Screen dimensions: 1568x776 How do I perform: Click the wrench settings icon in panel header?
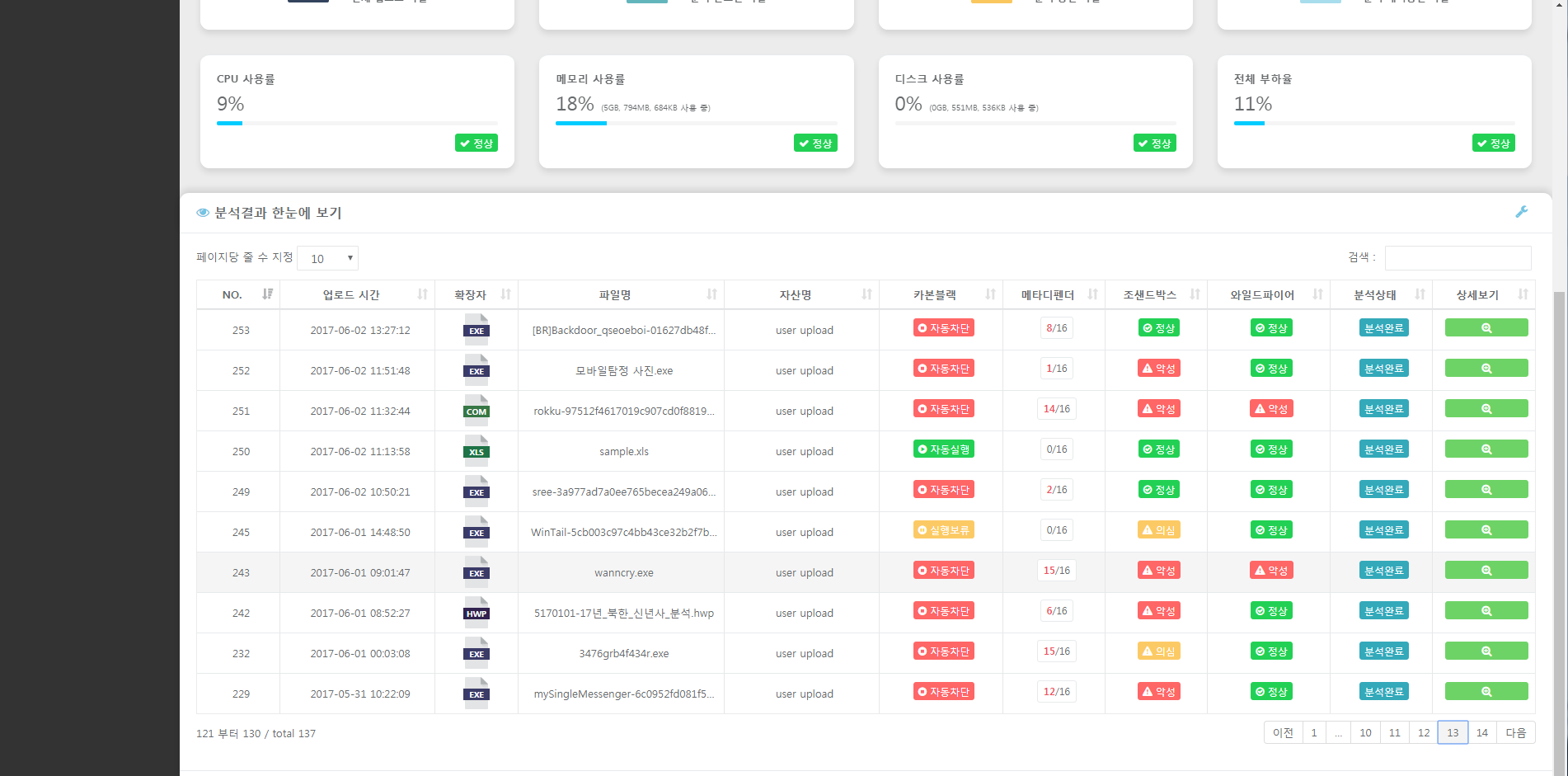[x=1521, y=212]
